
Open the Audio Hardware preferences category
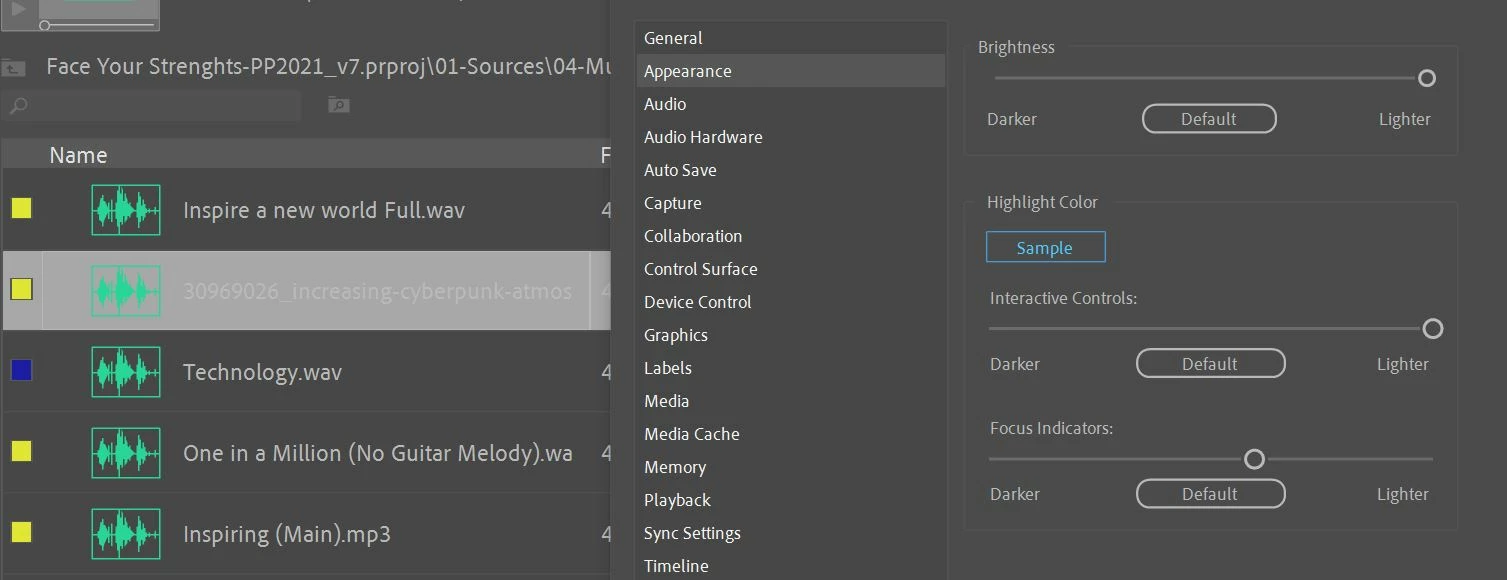pos(703,137)
